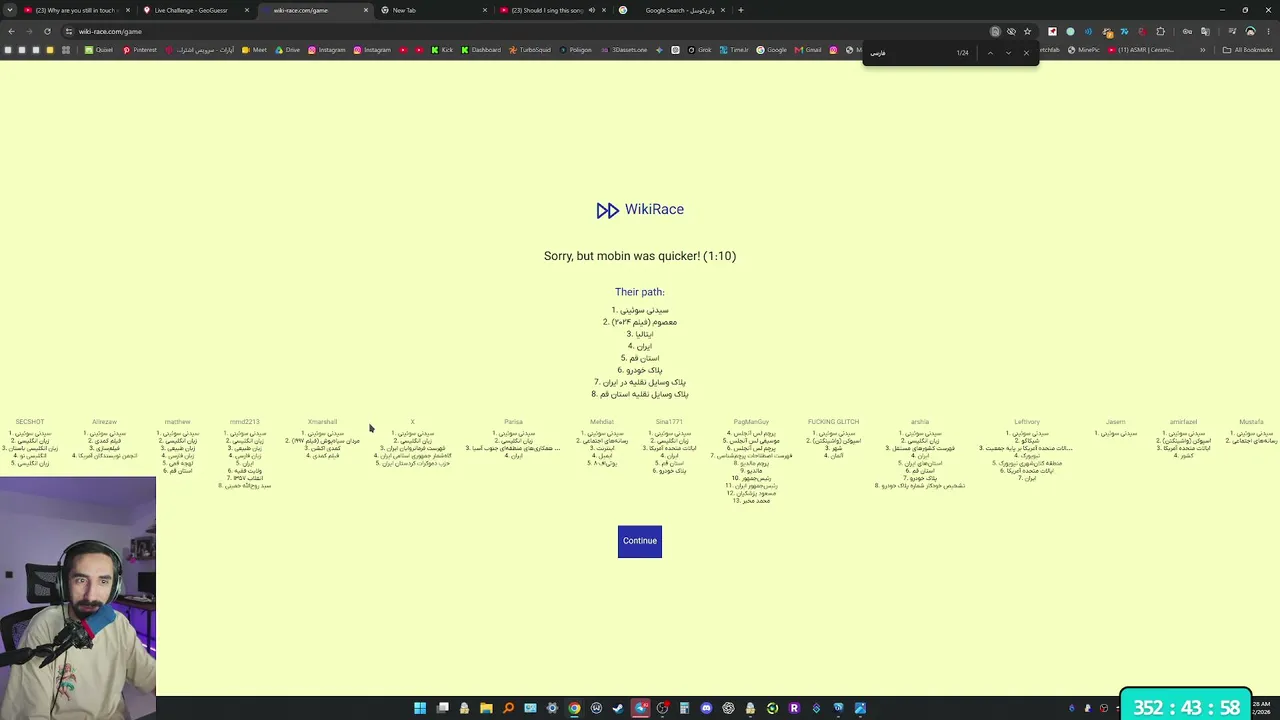Open the Windows Start menu

[420, 708]
